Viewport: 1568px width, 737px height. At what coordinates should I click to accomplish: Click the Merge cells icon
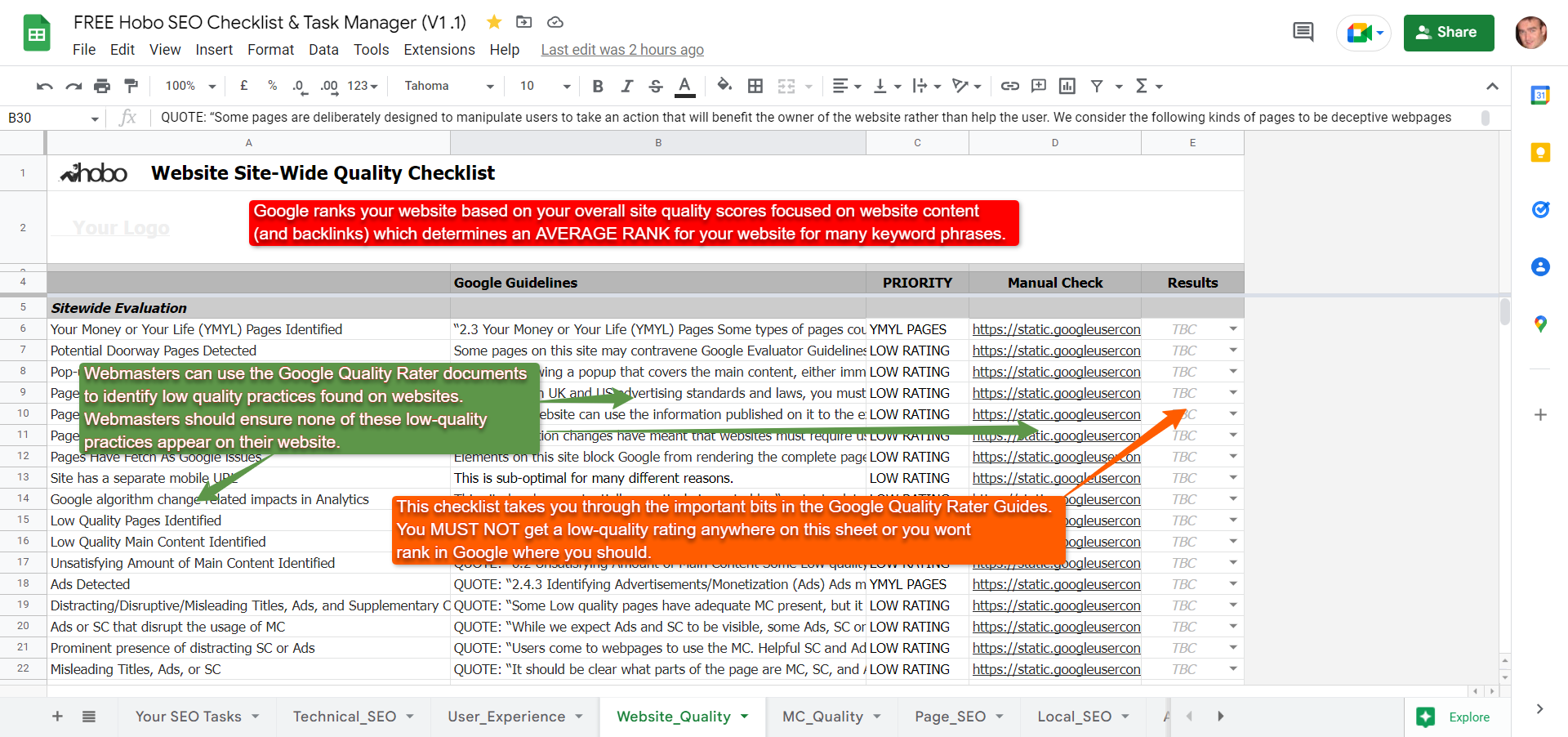point(786,86)
